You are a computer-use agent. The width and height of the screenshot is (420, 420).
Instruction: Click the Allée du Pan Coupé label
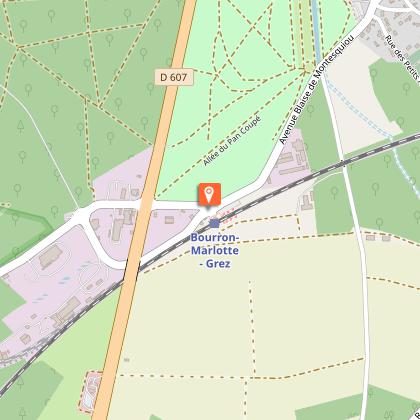232,141
